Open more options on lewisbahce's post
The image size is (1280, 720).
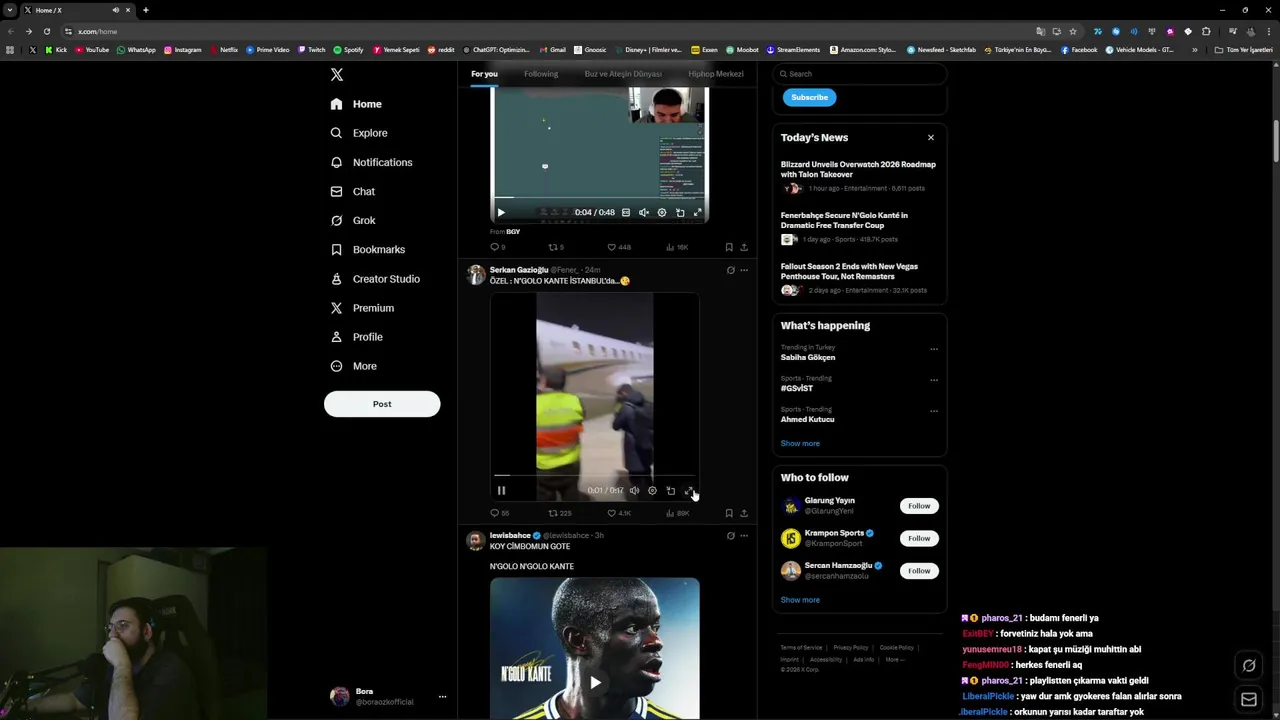744,536
